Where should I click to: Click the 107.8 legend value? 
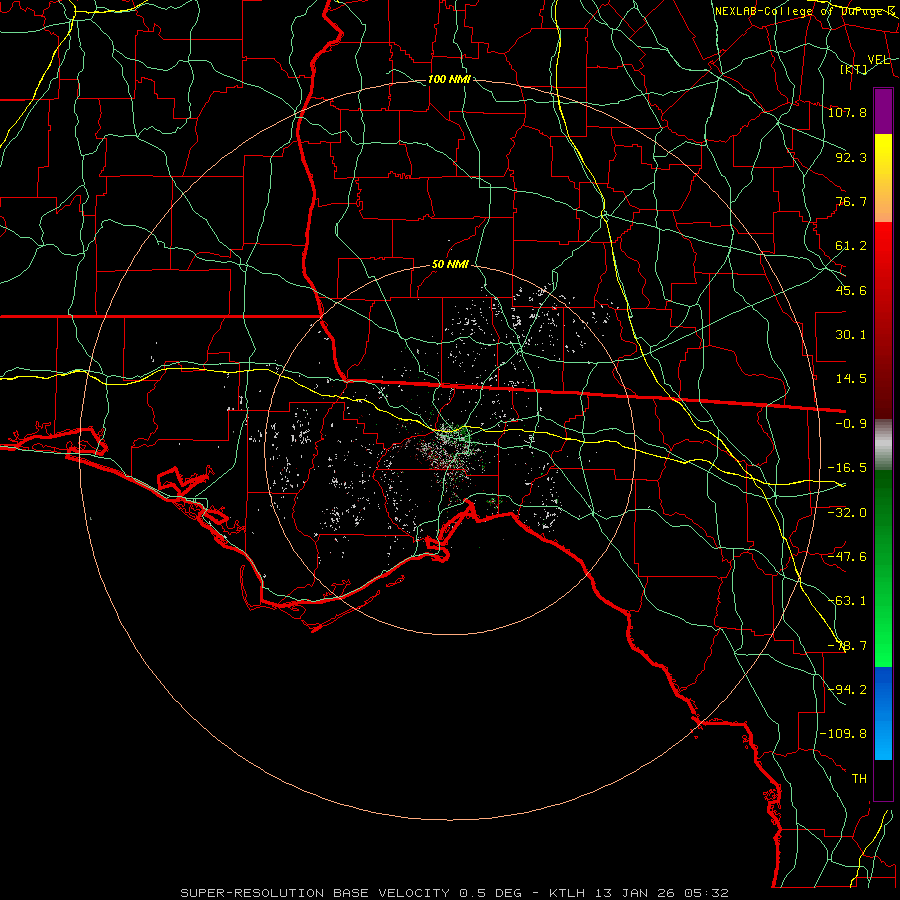click(x=847, y=112)
